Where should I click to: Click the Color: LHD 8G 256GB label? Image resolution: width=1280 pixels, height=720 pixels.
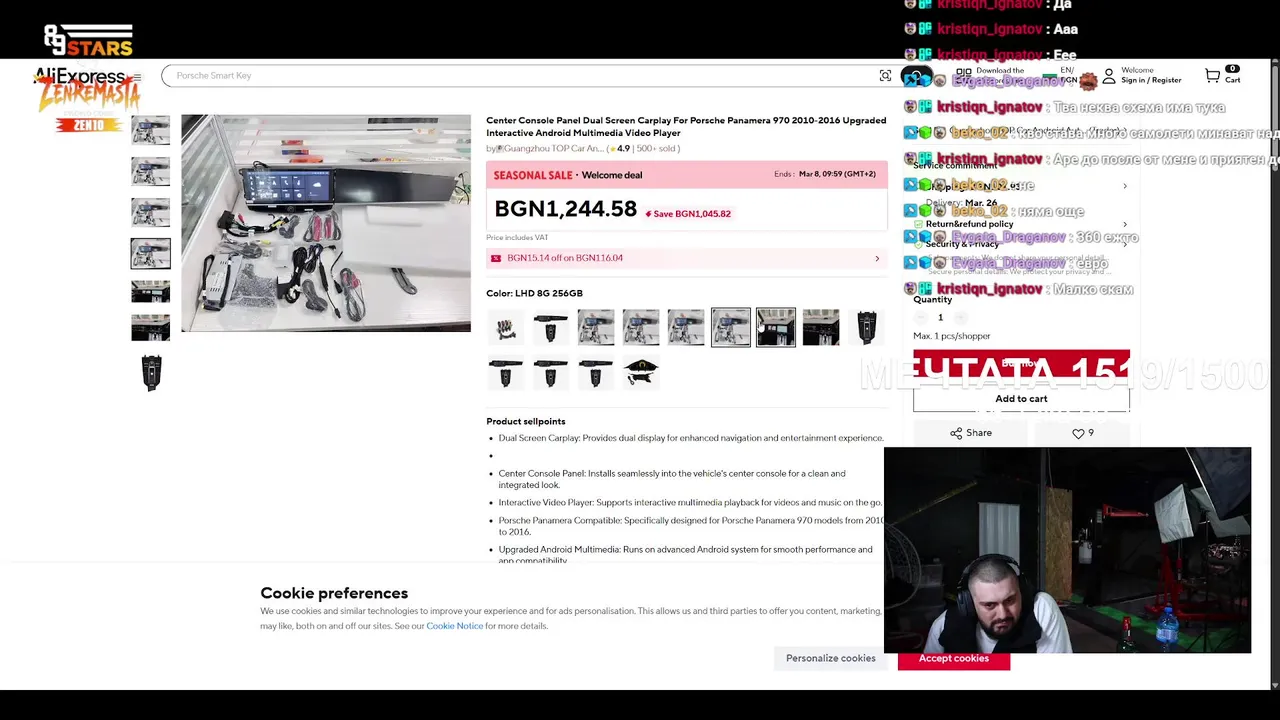tap(534, 293)
